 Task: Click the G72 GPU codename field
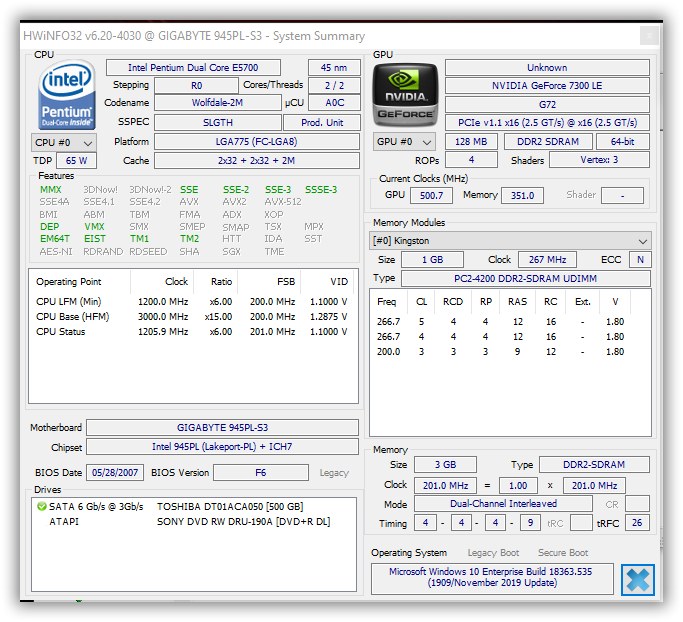click(x=547, y=105)
